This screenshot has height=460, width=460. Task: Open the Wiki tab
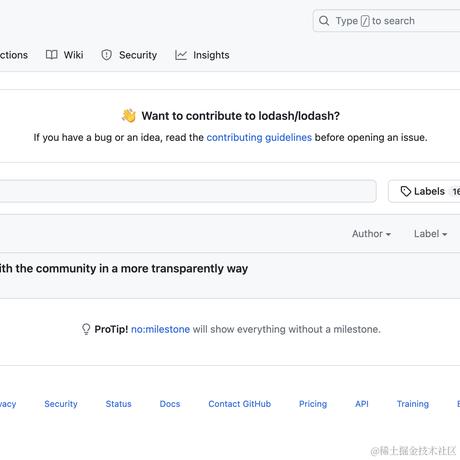point(64,55)
